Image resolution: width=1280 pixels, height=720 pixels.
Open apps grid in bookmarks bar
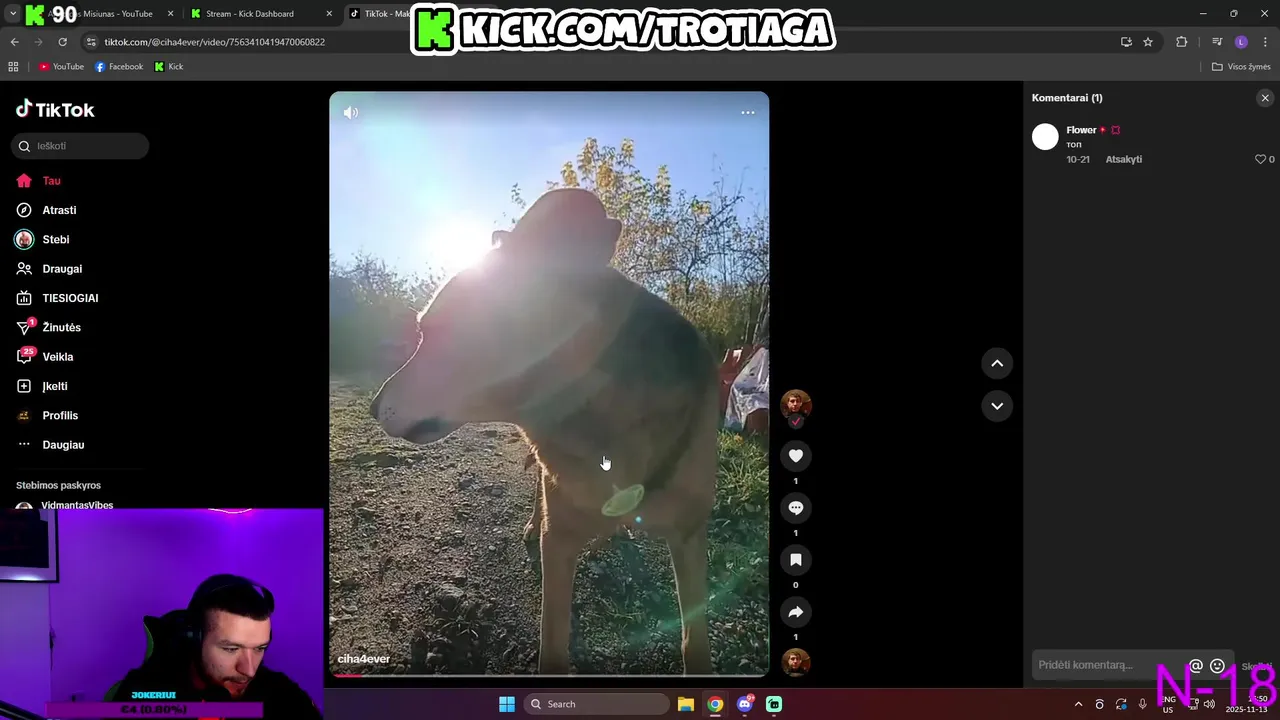coord(13,67)
